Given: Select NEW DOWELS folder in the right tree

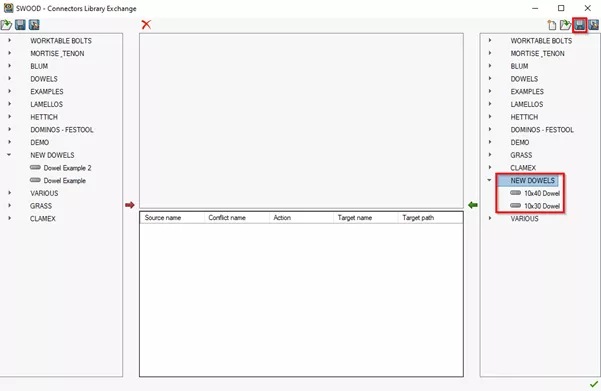Looking at the screenshot, I should pyautogui.click(x=532, y=181).
